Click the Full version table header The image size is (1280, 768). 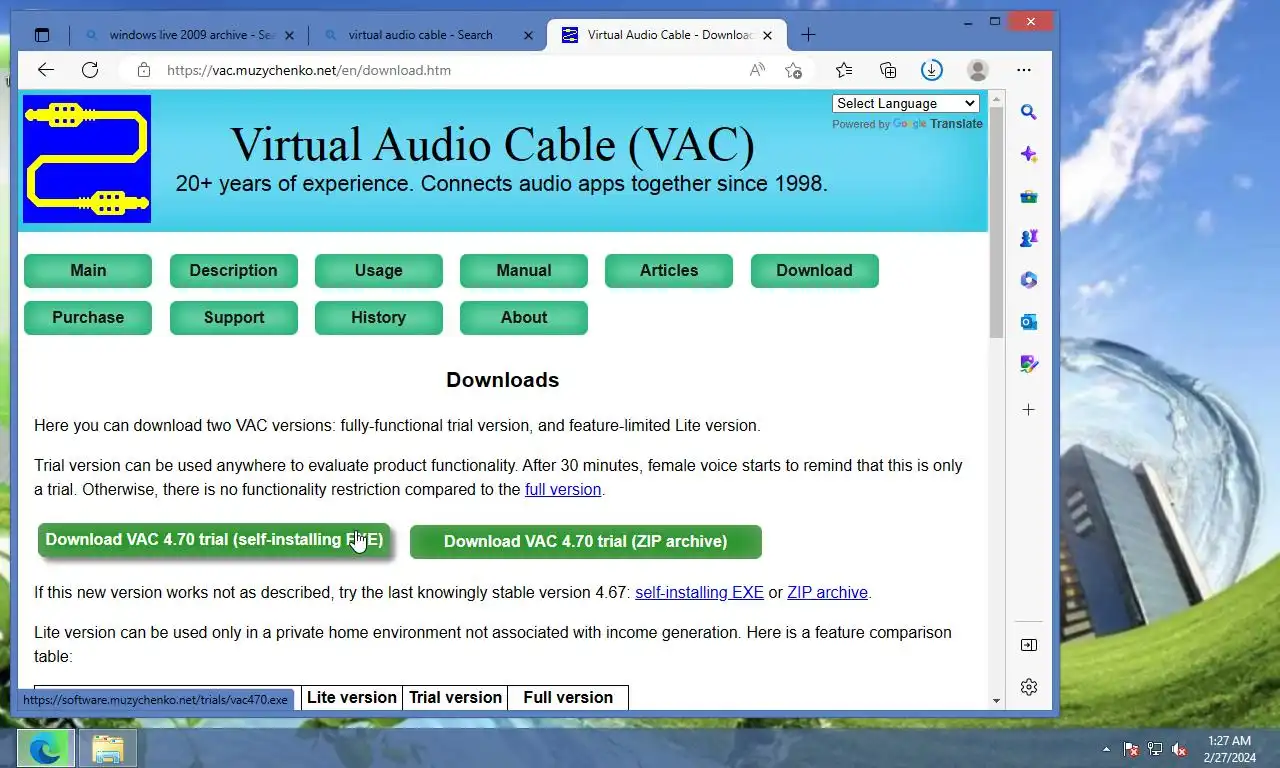pyautogui.click(x=568, y=697)
